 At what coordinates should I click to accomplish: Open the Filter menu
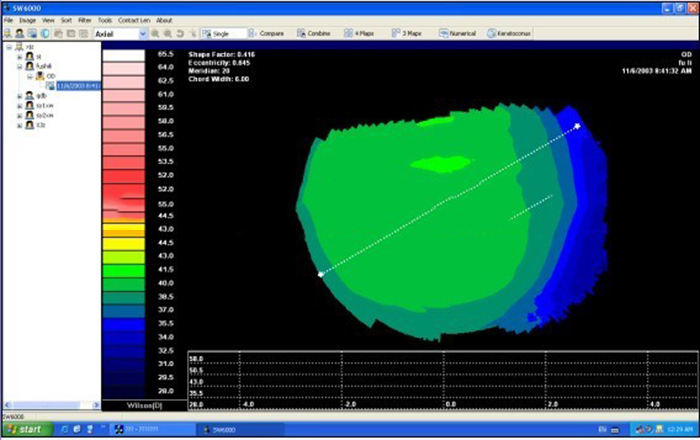(84, 20)
